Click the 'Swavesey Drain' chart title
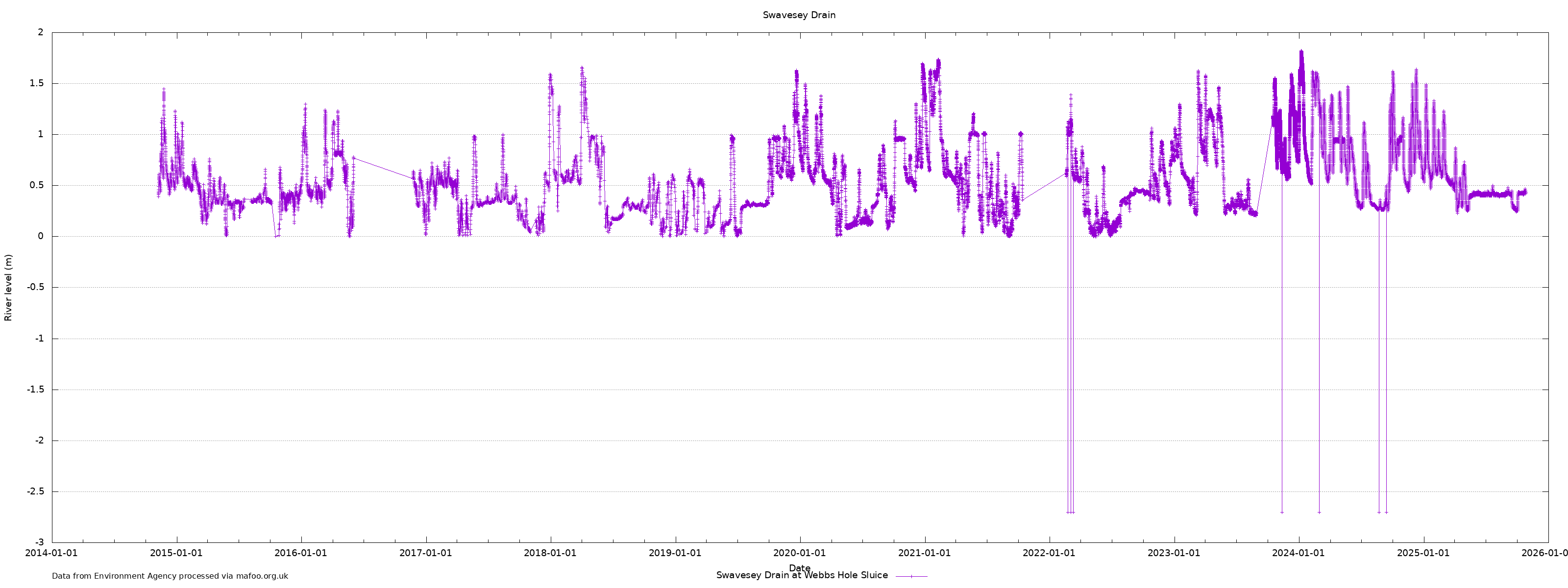The image size is (1568, 588). (x=799, y=15)
